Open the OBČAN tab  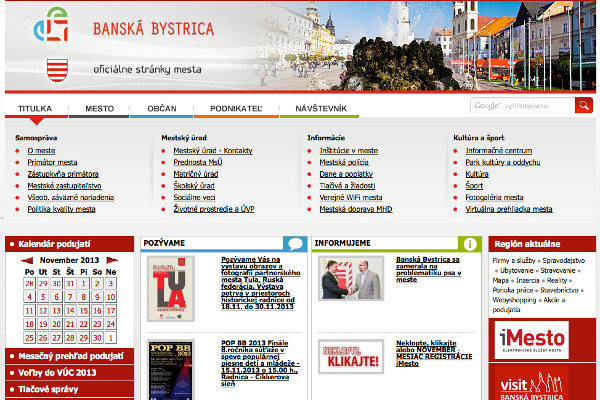tap(162, 109)
